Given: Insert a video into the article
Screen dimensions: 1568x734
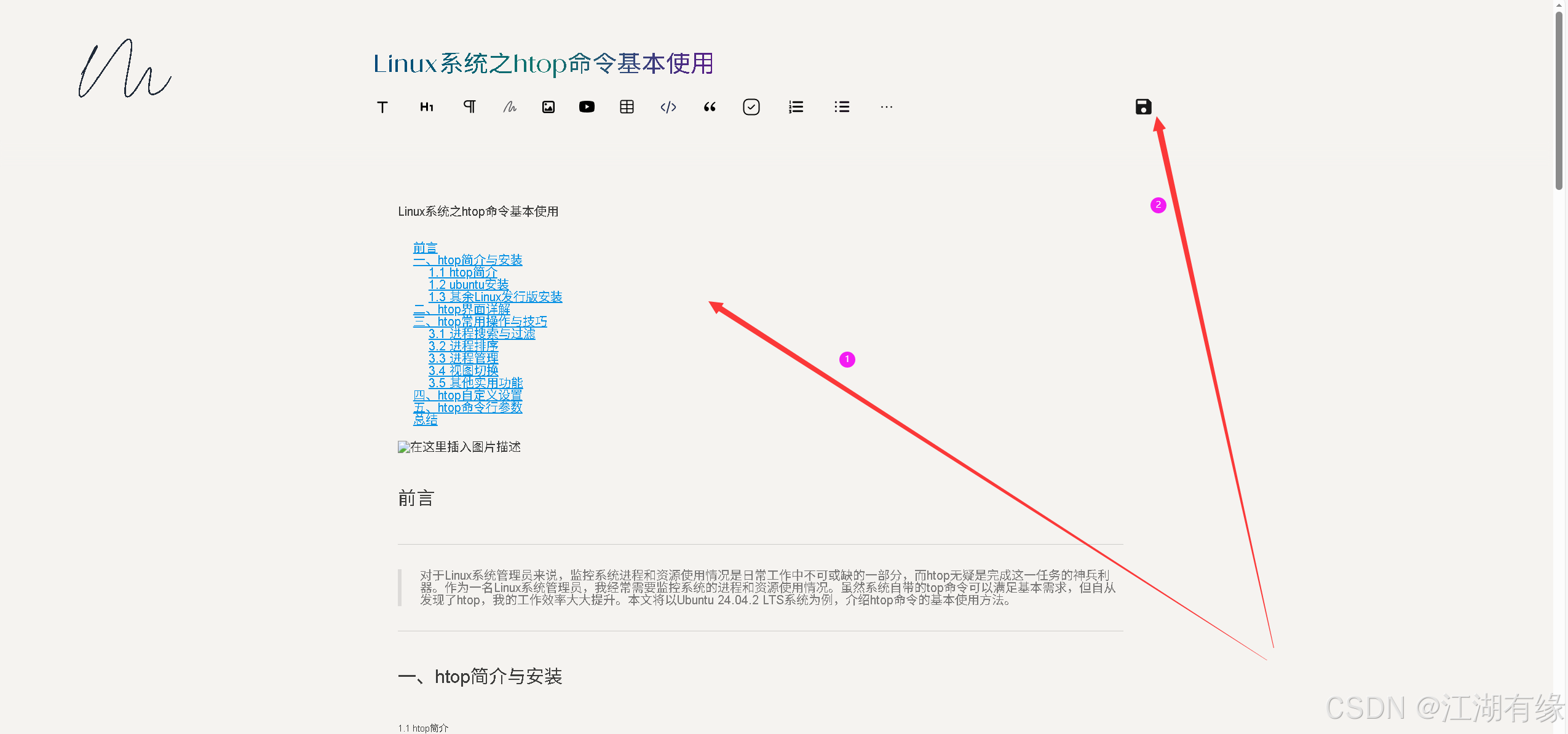Looking at the screenshot, I should 587,106.
